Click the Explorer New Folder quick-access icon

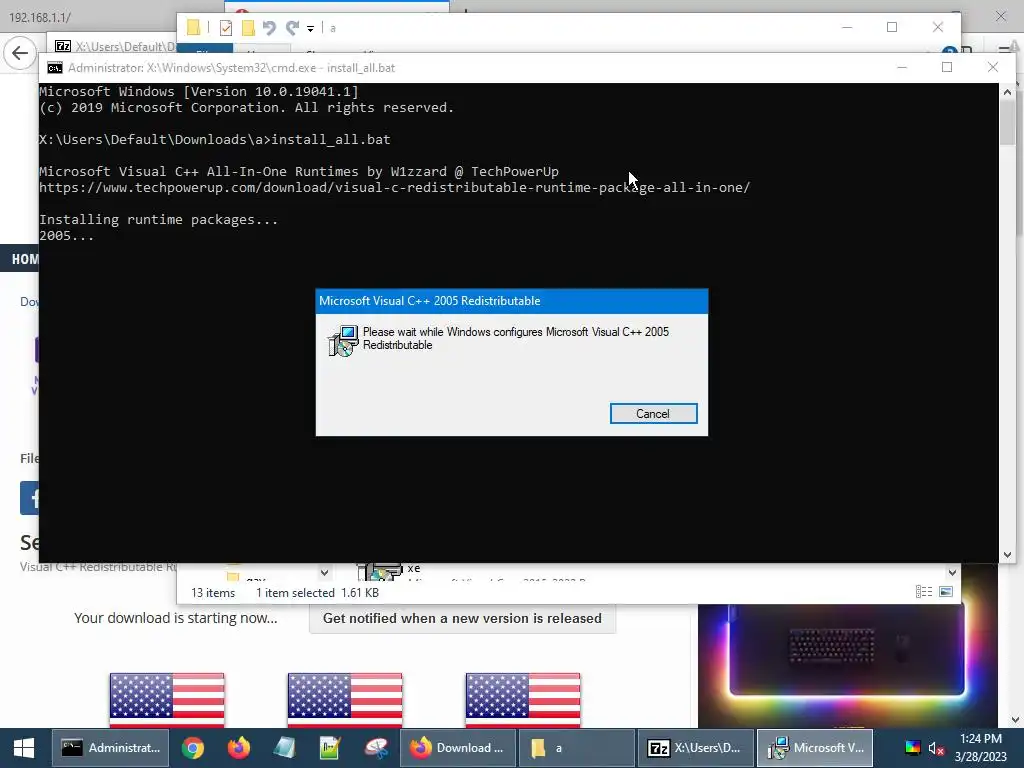click(248, 28)
